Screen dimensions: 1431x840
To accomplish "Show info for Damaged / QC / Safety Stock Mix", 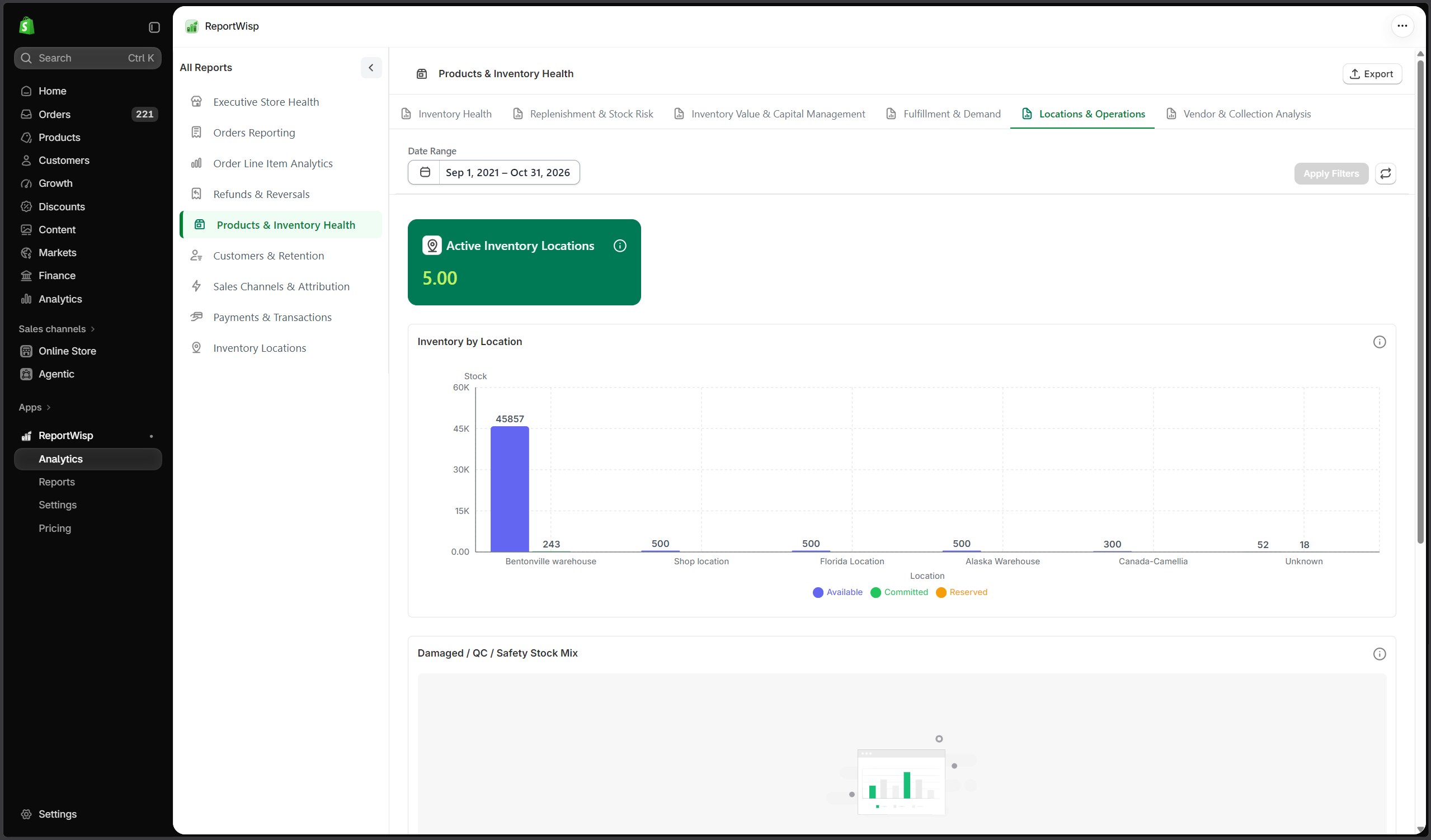I will [1380, 654].
